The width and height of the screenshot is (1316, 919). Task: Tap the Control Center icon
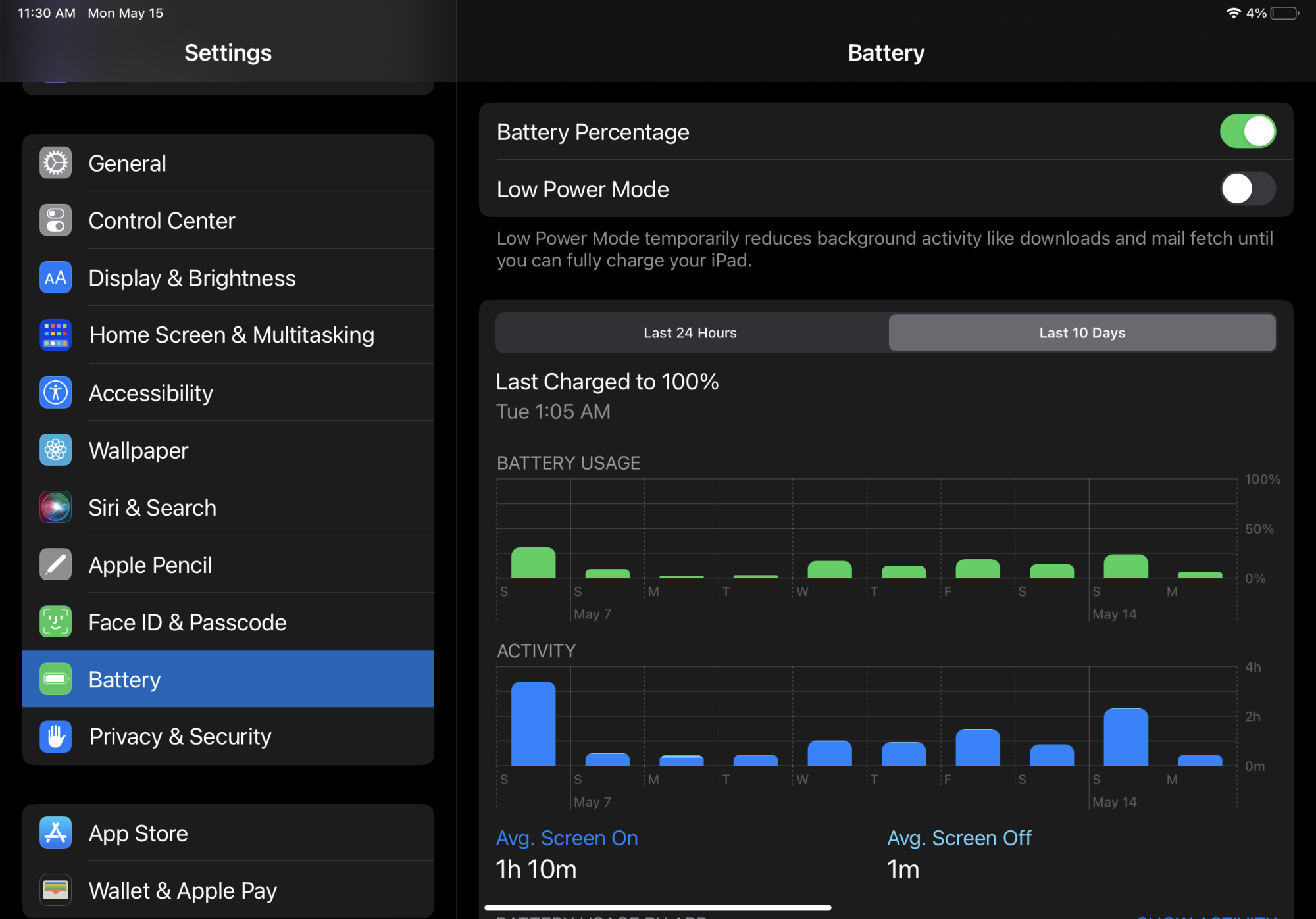click(x=55, y=220)
